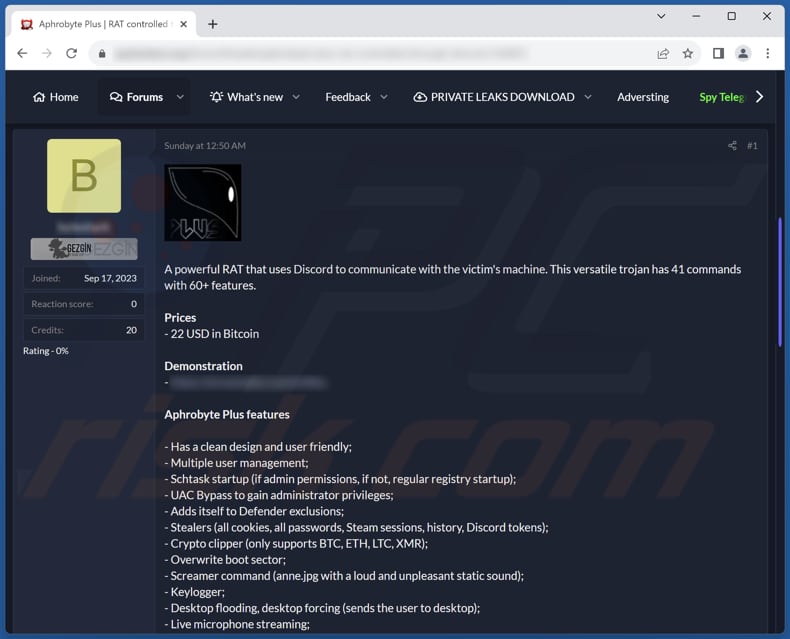Click the 'Multiple user management' line
Image resolution: width=790 pixels, height=639 pixels.
click(236, 463)
